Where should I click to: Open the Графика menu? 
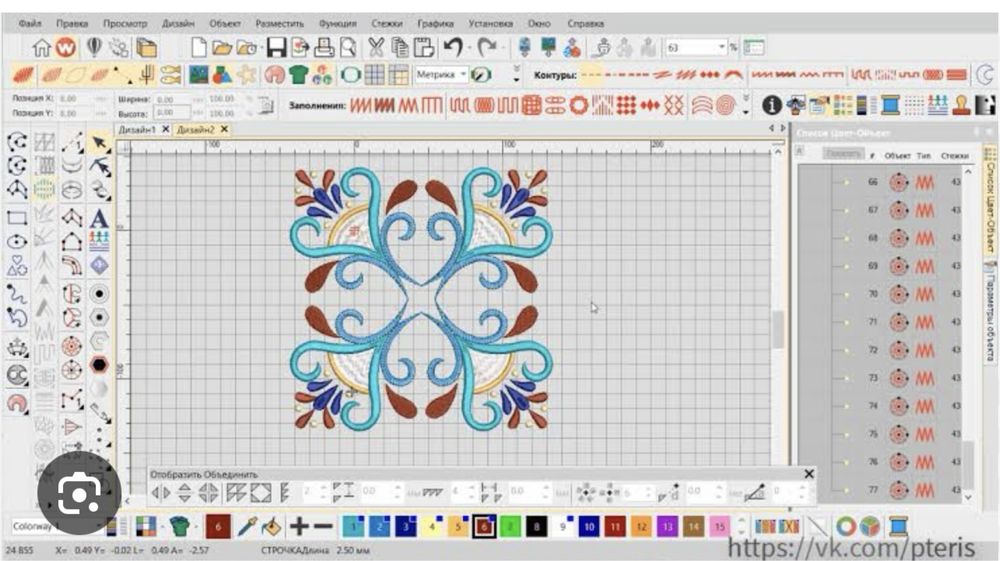[x=436, y=23]
